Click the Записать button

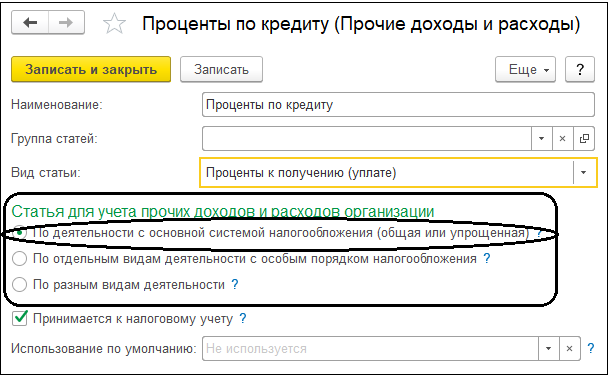[221, 69]
